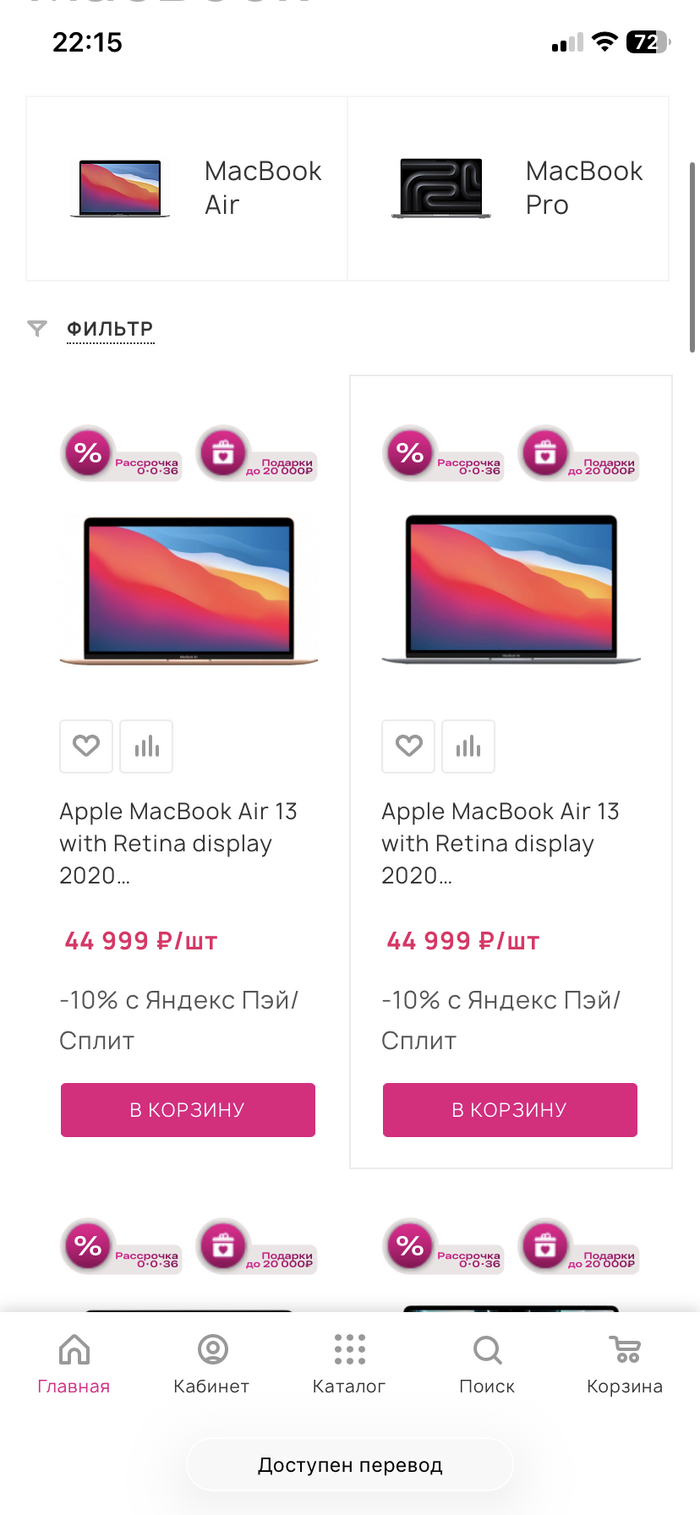Click the page scrollbar on the right
This screenshot has height=1515, width=700.
click(693, 256)
